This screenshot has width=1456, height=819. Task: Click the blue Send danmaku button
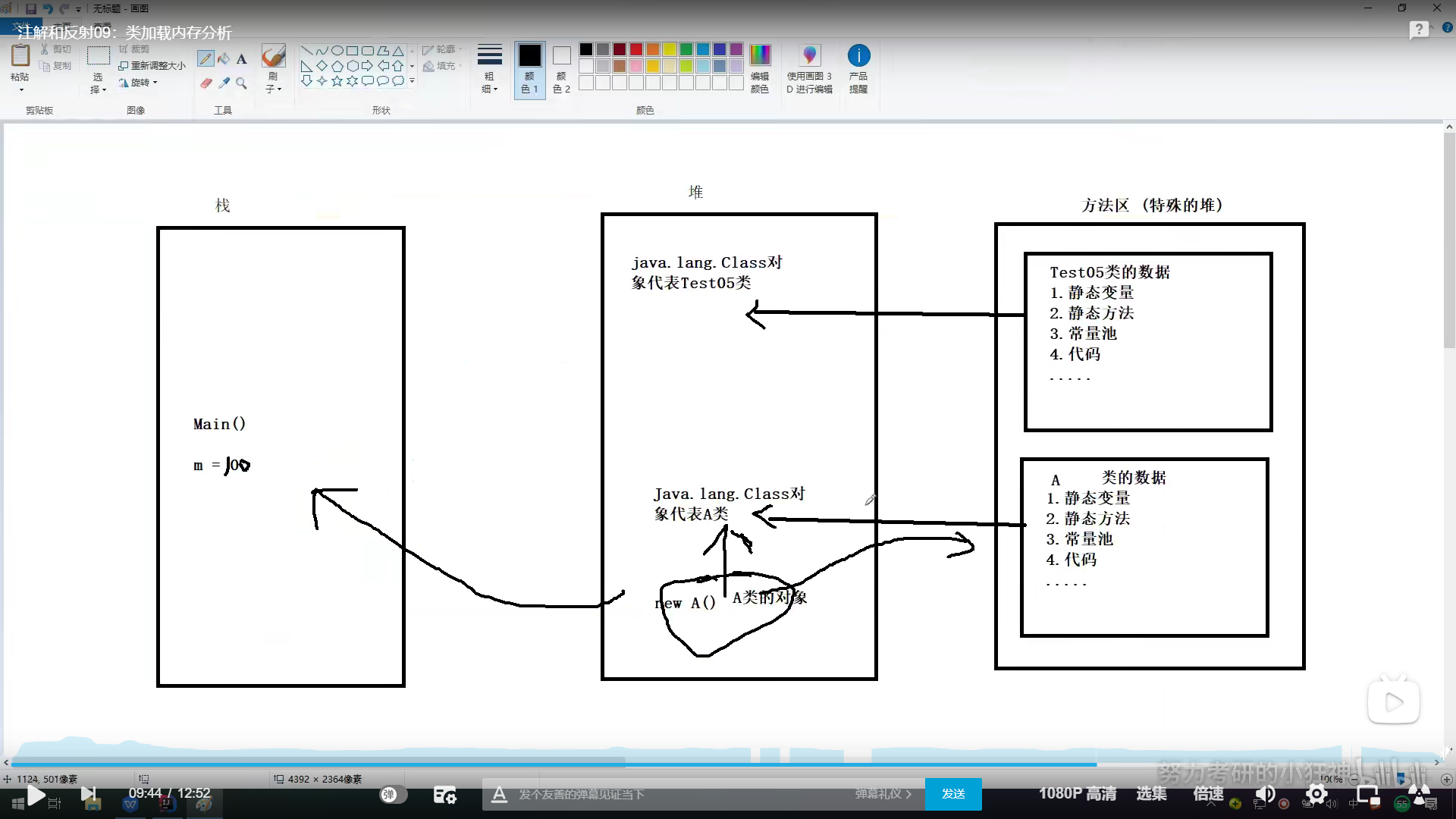tap(953, 794)
